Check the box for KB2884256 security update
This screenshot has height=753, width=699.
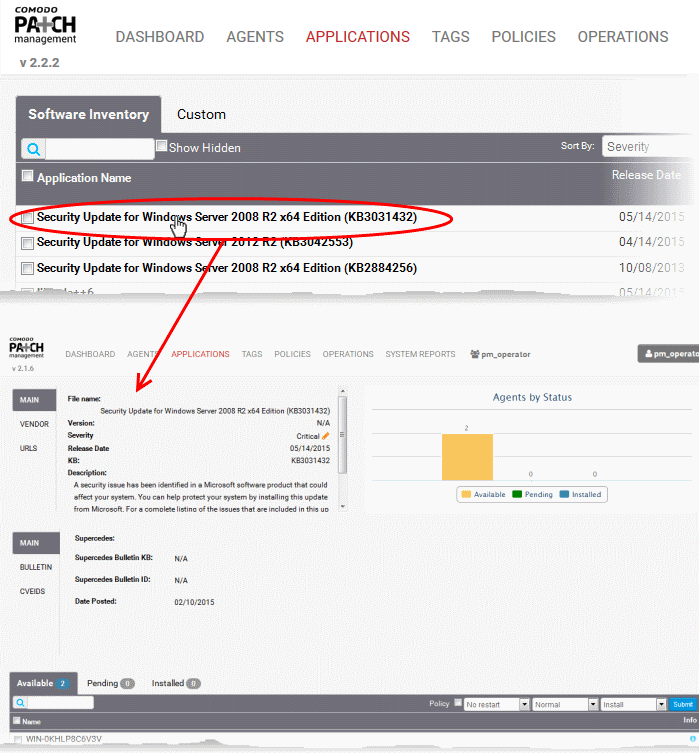tap(28, 268)
